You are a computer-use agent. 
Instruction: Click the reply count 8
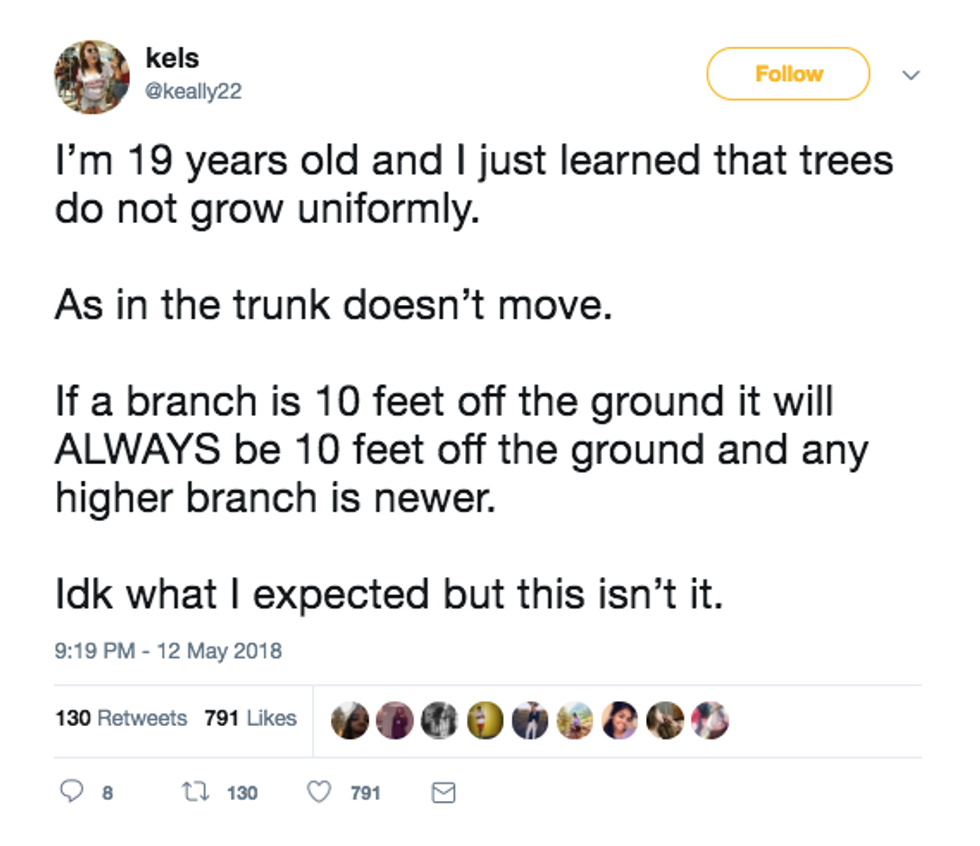(108, 793)
